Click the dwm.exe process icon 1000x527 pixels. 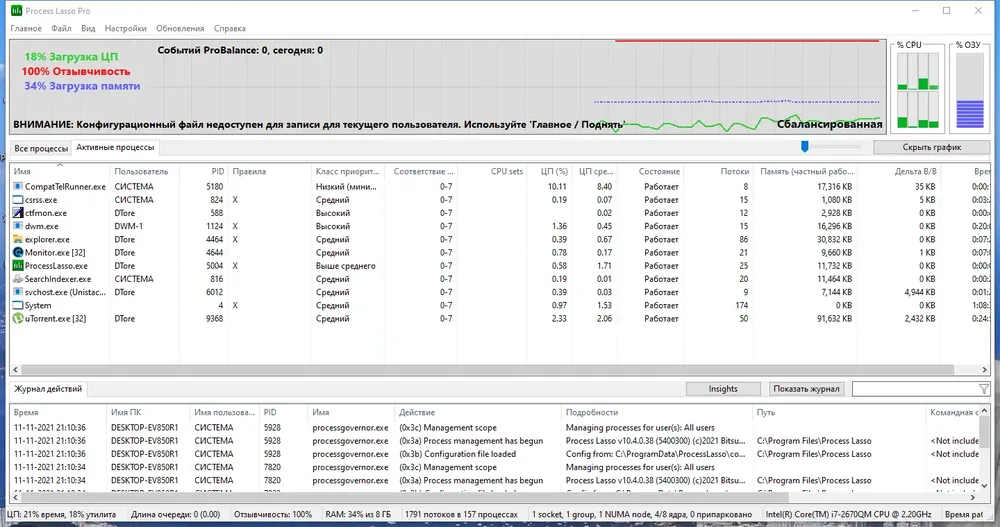click(18, 226)
